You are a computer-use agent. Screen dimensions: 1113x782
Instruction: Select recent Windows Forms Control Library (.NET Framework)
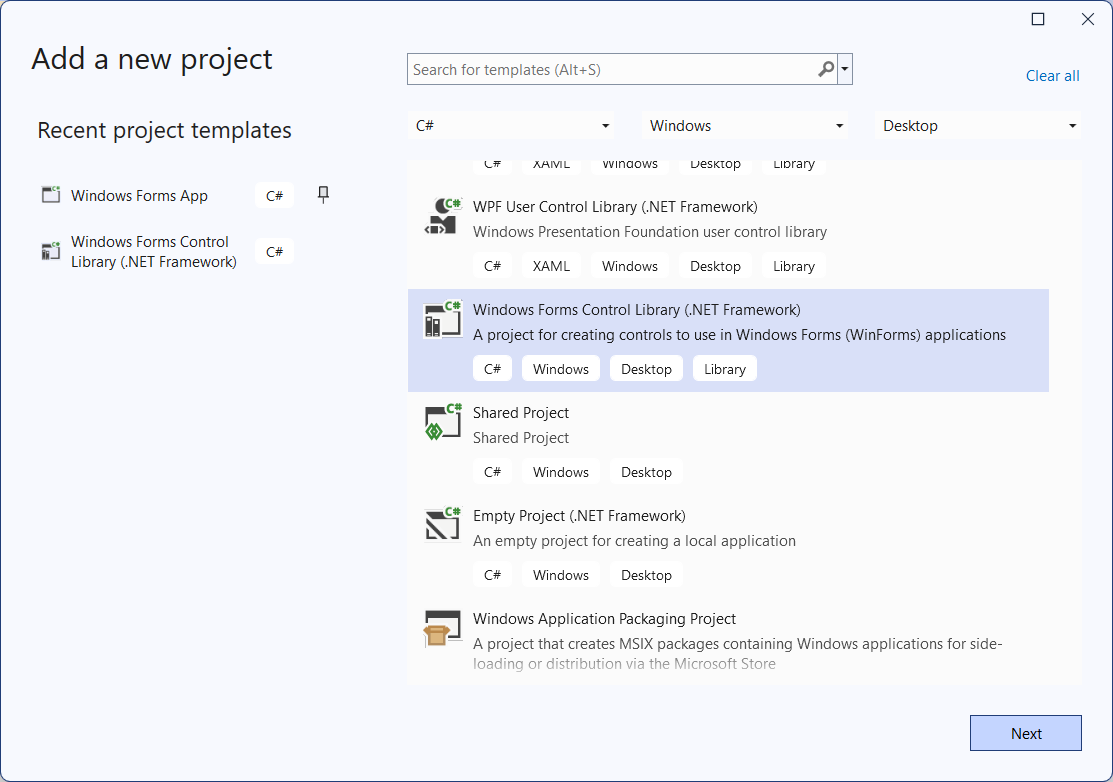click(153, 252)
